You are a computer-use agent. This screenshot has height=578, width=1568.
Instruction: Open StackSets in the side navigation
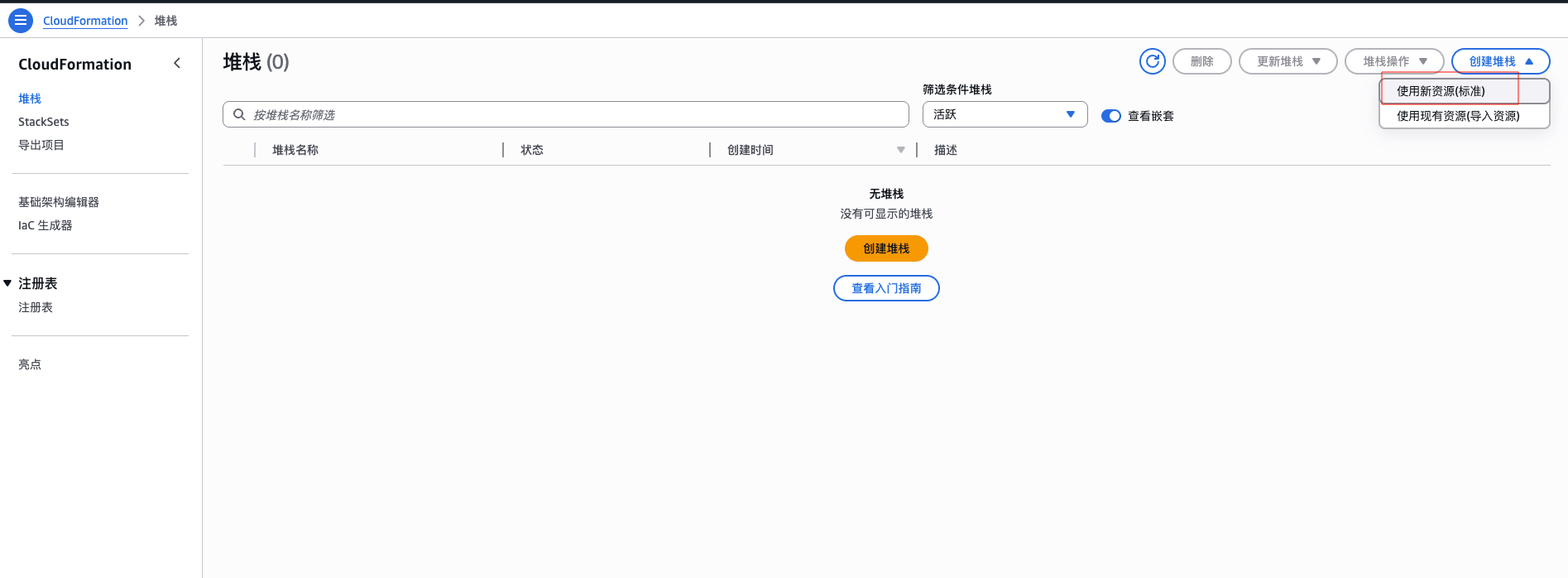(44, 122)
